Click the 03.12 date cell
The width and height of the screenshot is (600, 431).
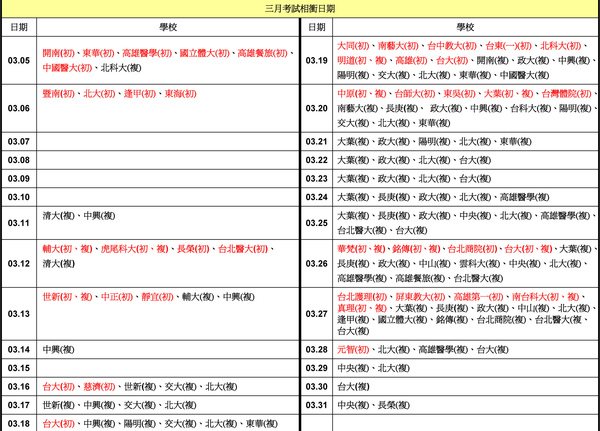pos(19,264)
